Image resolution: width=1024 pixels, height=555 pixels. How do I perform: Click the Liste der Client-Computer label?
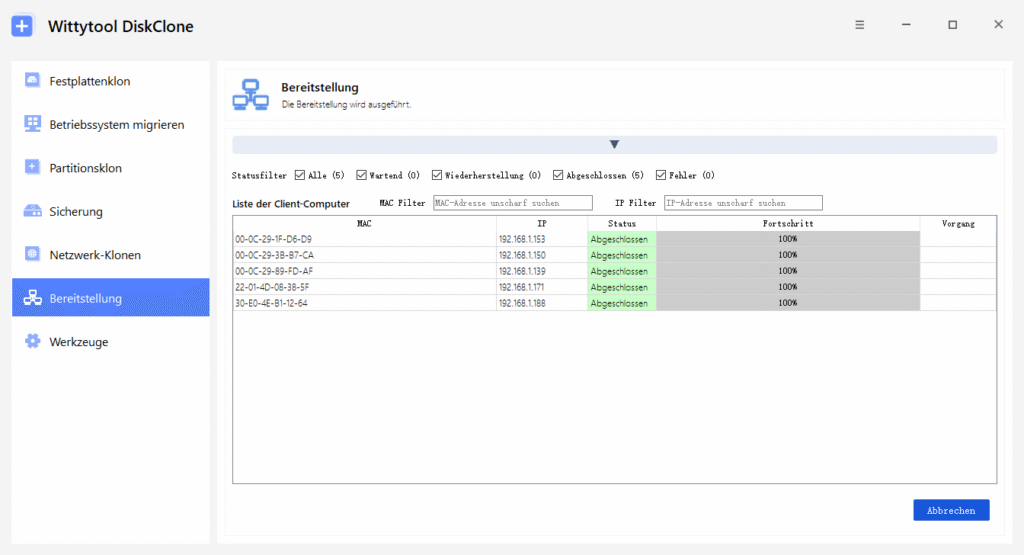click(291, 204)
